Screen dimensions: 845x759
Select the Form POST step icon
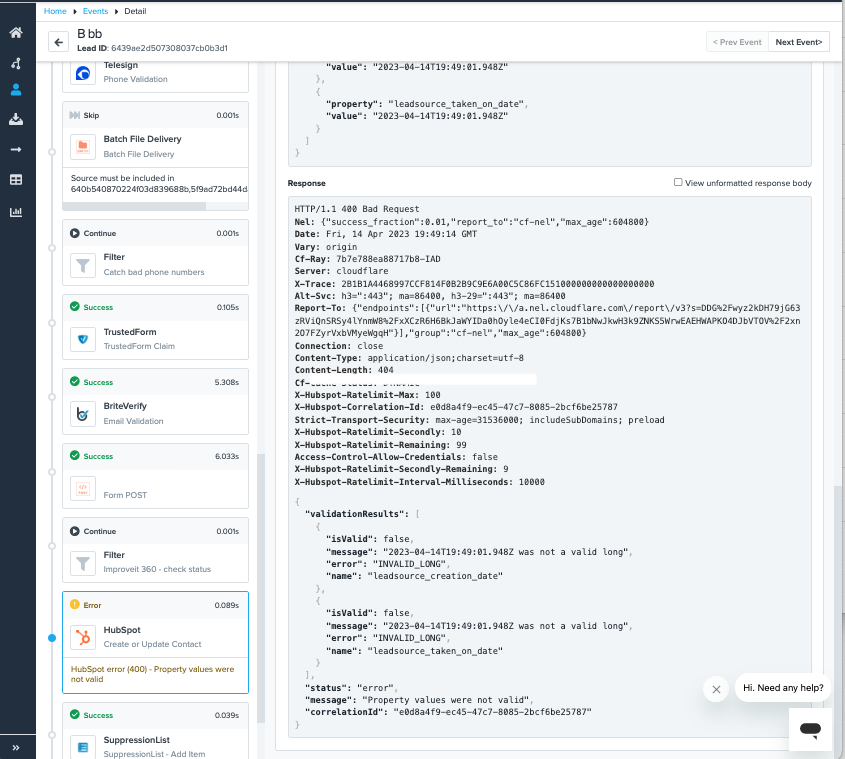point(83,488)
